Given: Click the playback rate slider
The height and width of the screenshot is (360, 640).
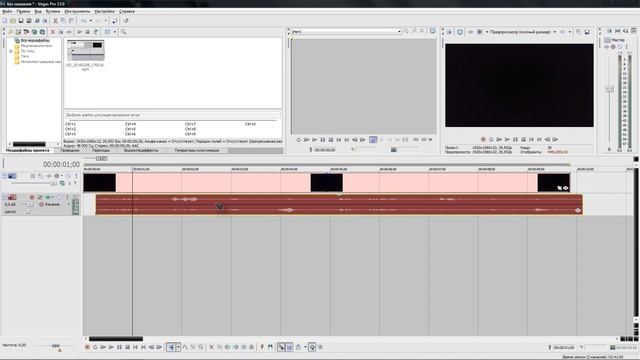Looking at the screenshot, I should [56, 346].
